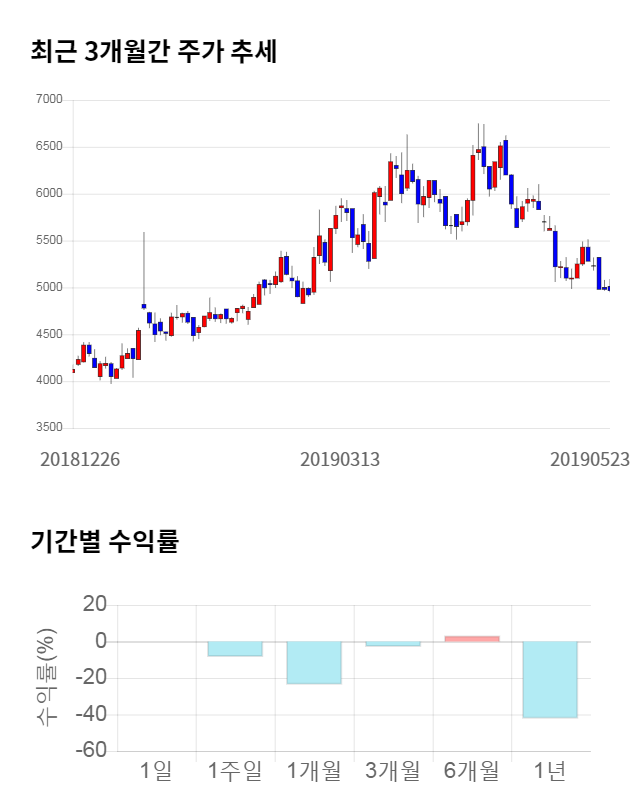The height and width of the screenshot is (810, 640).
Task: Click the 20190313 date label
Action: pos(340,459)
